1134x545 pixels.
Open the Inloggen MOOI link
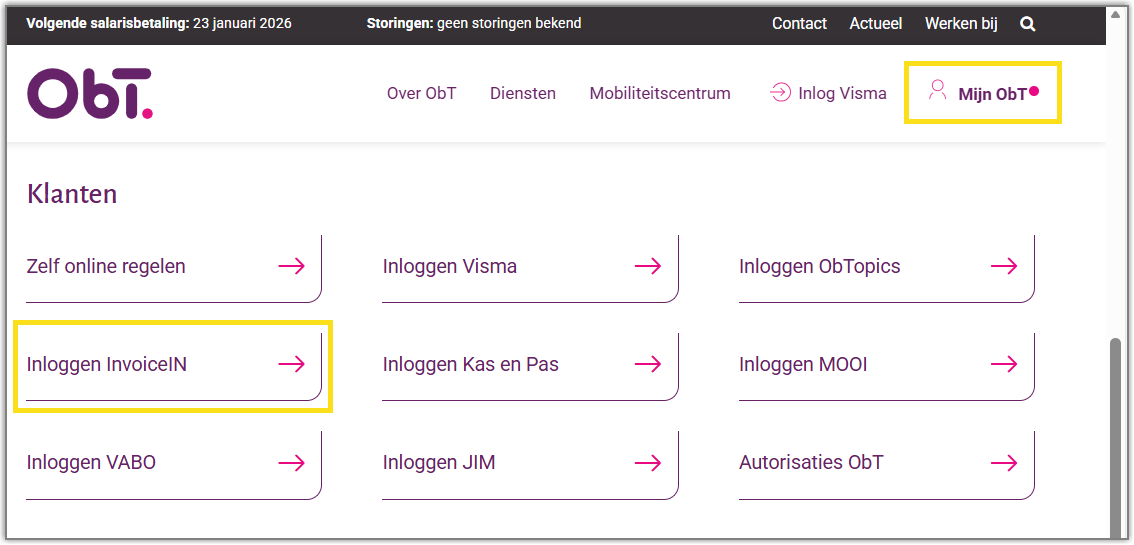(803, 364)
